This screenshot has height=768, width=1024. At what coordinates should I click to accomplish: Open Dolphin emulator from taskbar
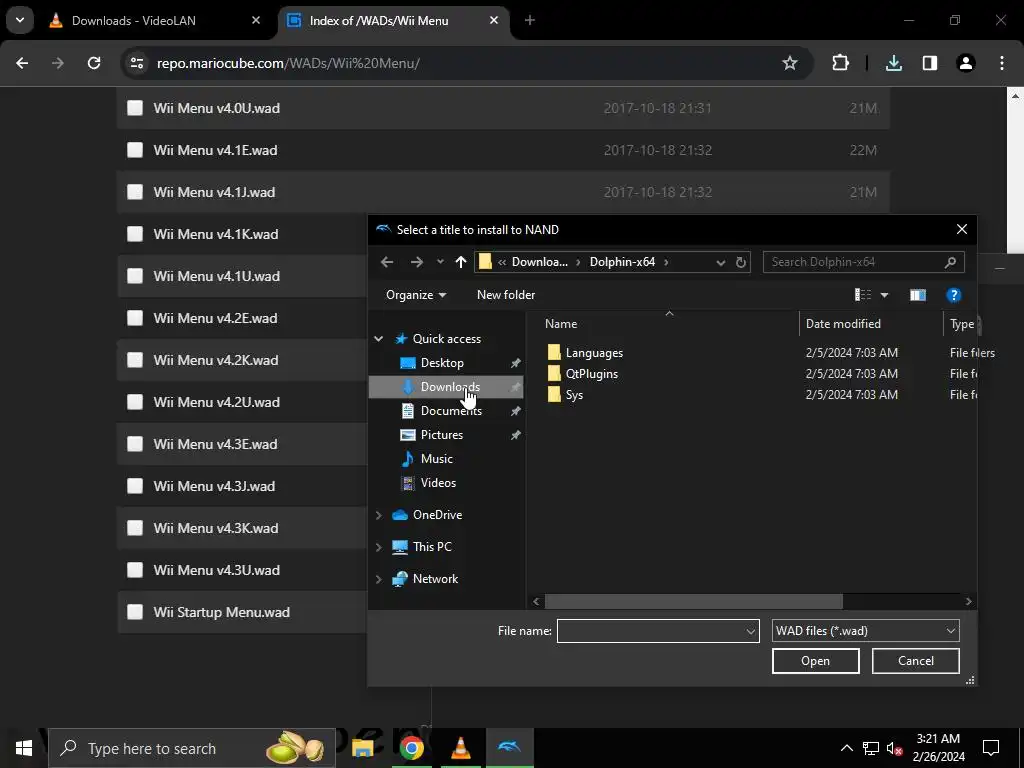click(x=509, y=748)
